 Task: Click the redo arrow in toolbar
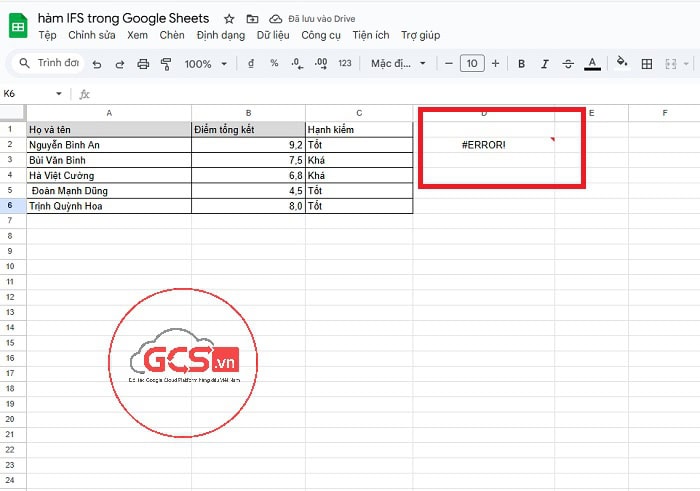click(x=120, y=64)
